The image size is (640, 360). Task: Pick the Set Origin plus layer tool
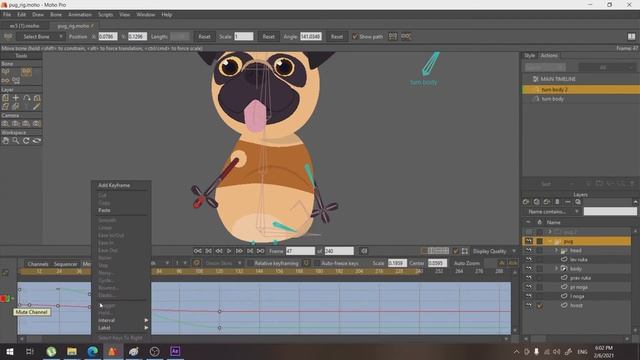point(16,98)
